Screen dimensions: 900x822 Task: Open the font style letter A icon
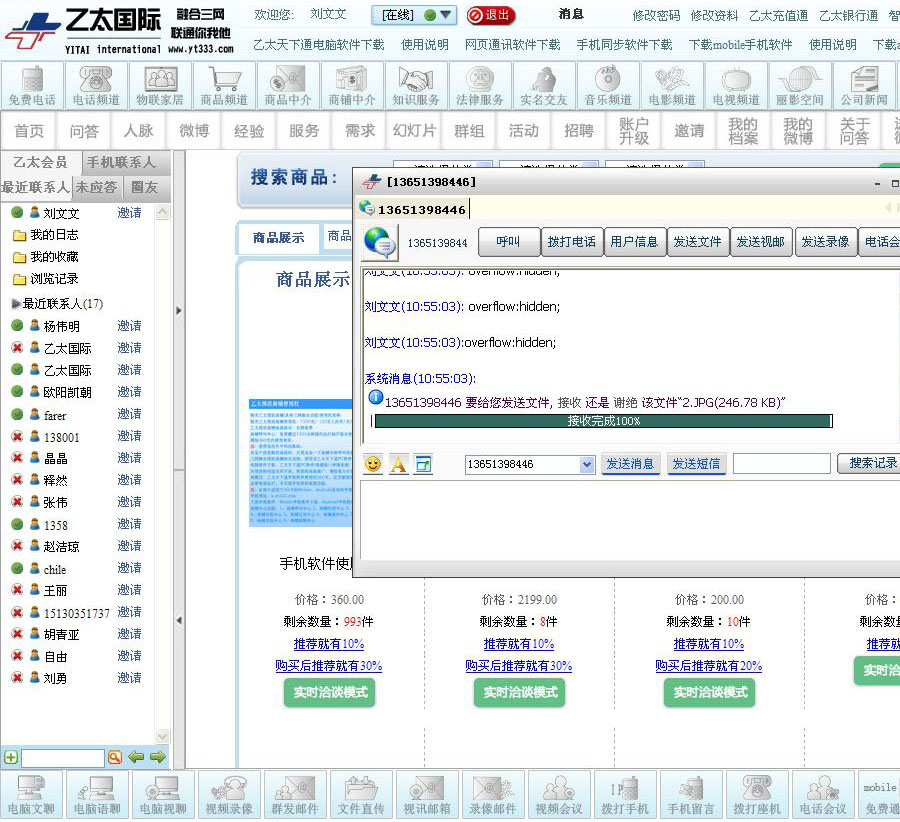(x=398, y=464)
